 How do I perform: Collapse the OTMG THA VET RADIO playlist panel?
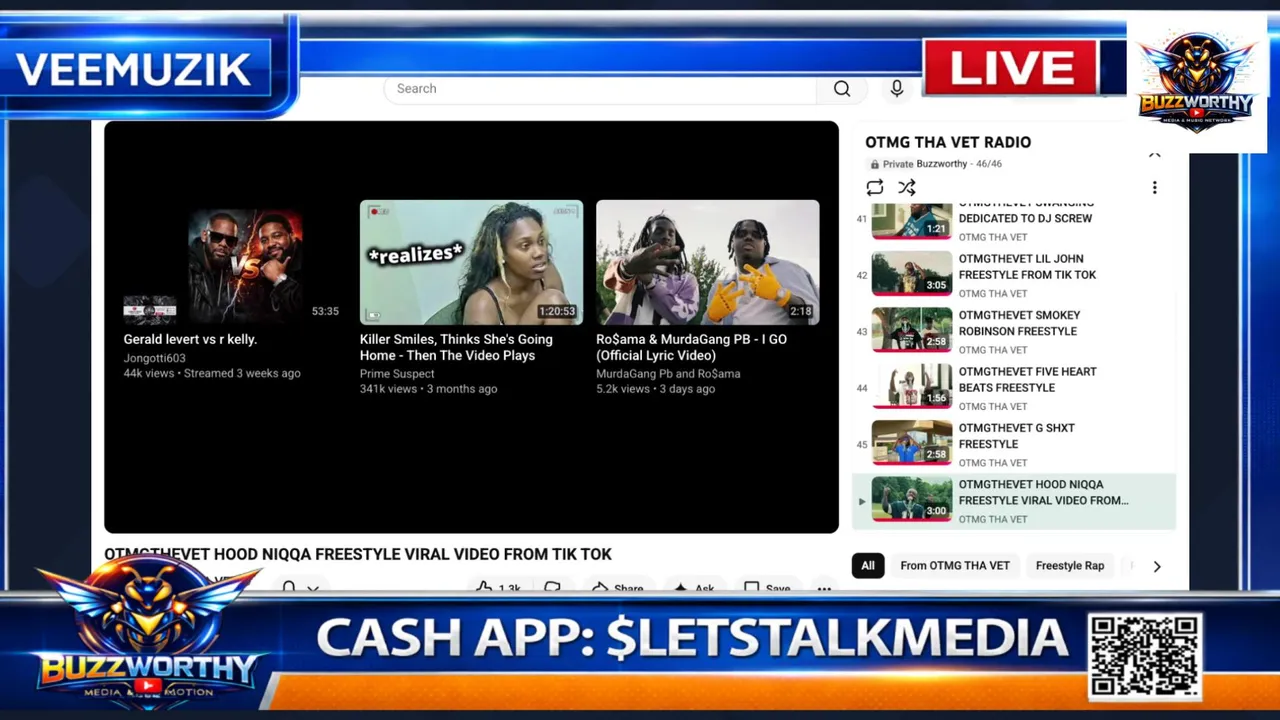coord(1155,154)
